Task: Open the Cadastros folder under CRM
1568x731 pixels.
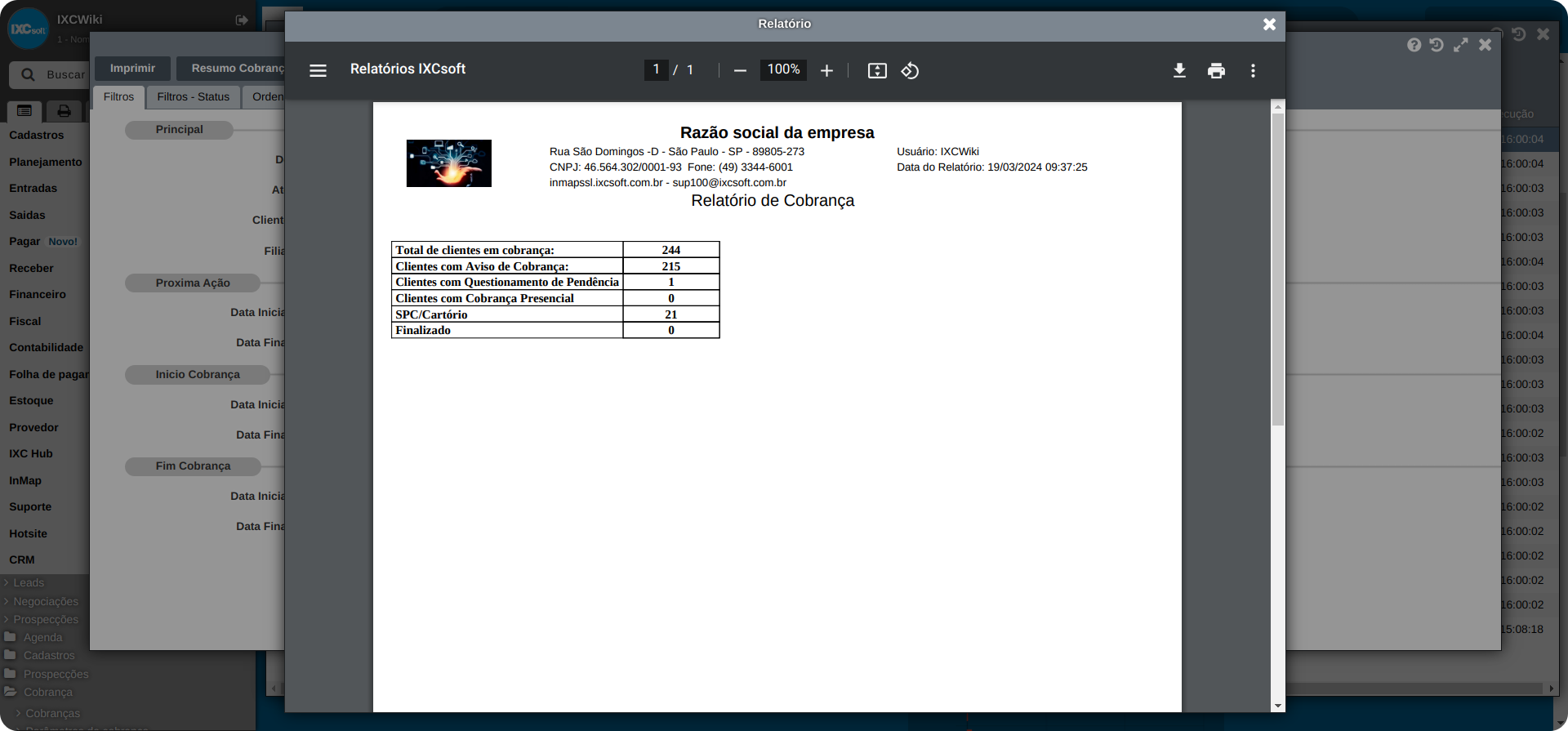Action: (40, 656)
